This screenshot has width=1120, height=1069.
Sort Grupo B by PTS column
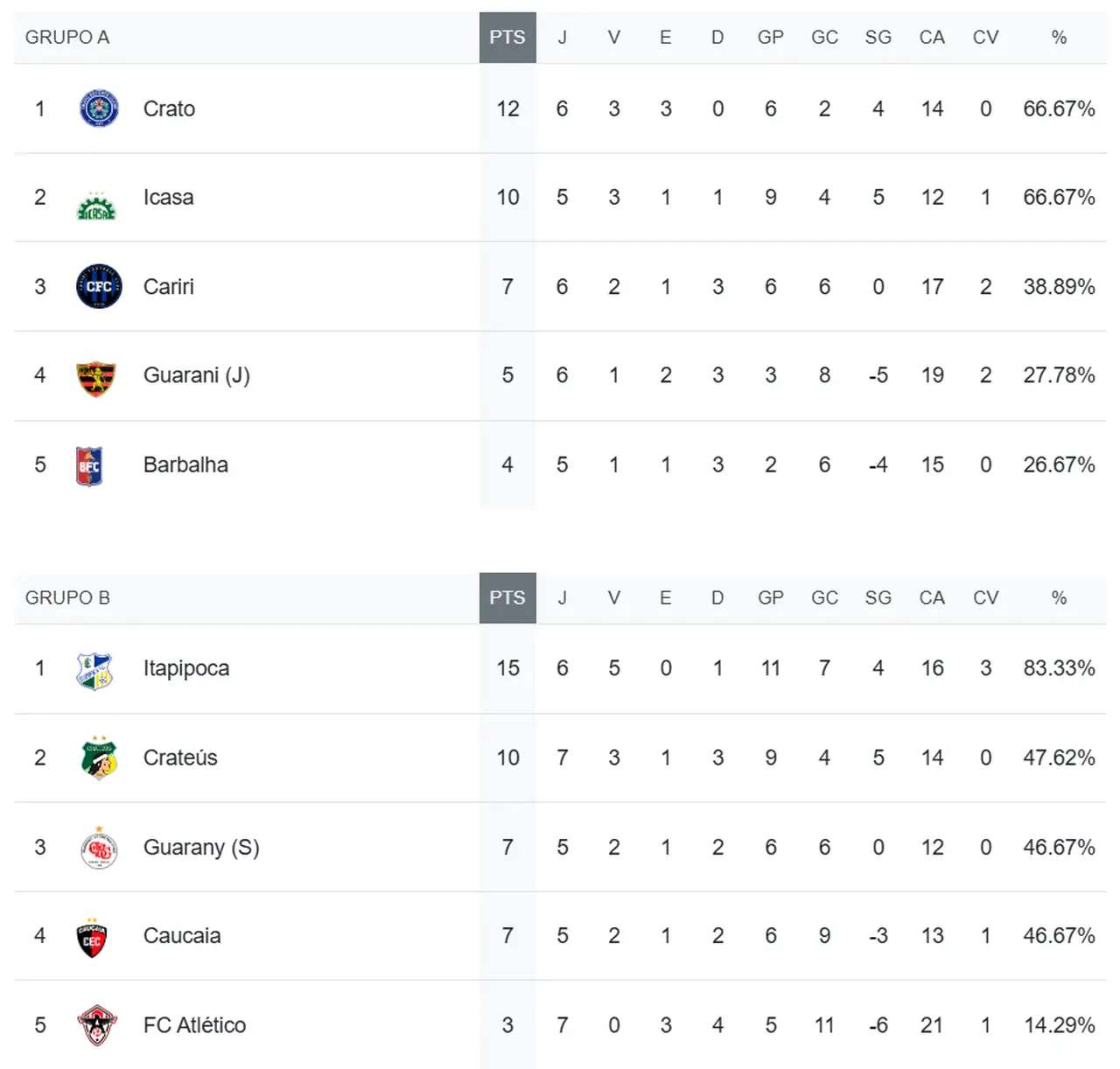507,598
